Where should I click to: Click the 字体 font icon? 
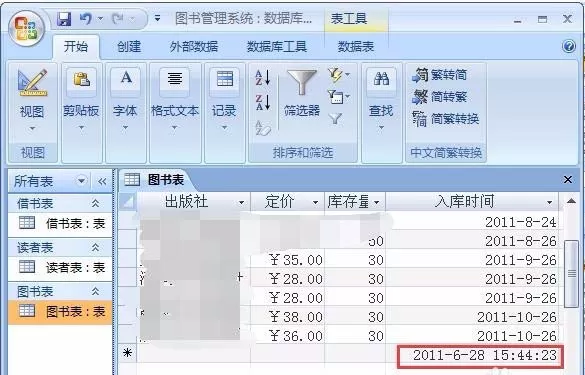point(126,79)
